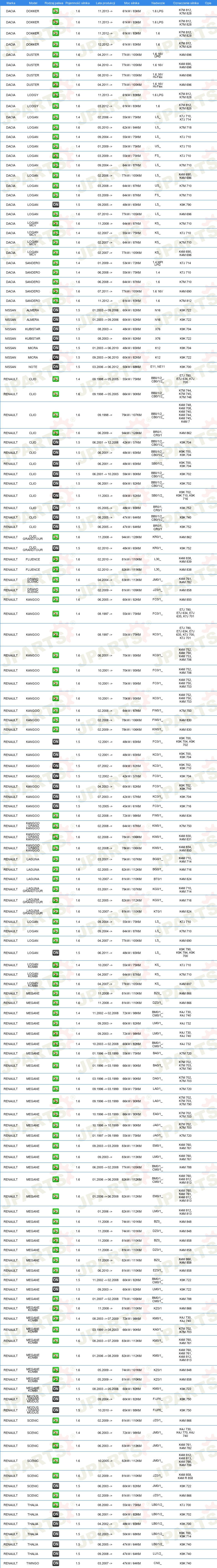Click the KTJ 700 engine code cell
The height and width of the screenshot is (1568, 217).
click(x=185, y=1505)
